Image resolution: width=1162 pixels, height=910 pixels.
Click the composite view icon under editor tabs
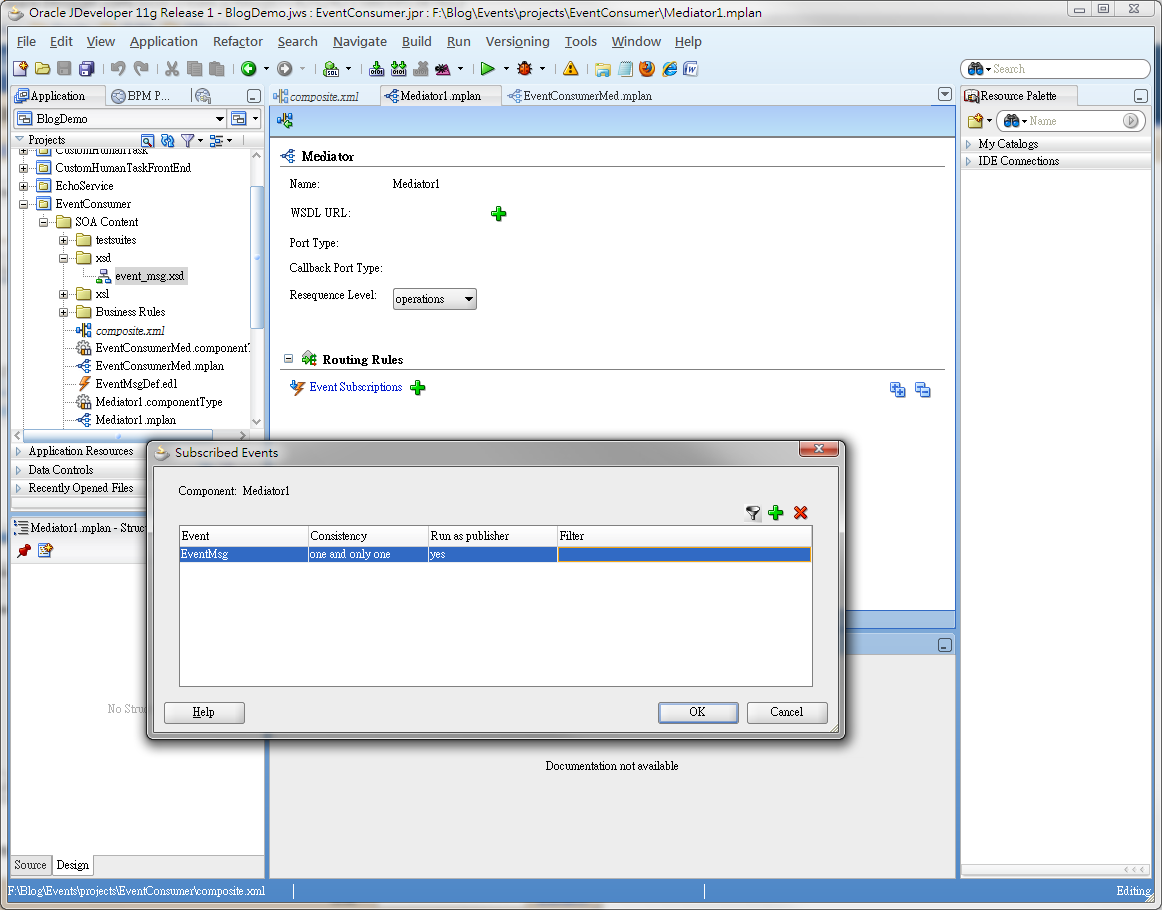(x=285, y=120)
